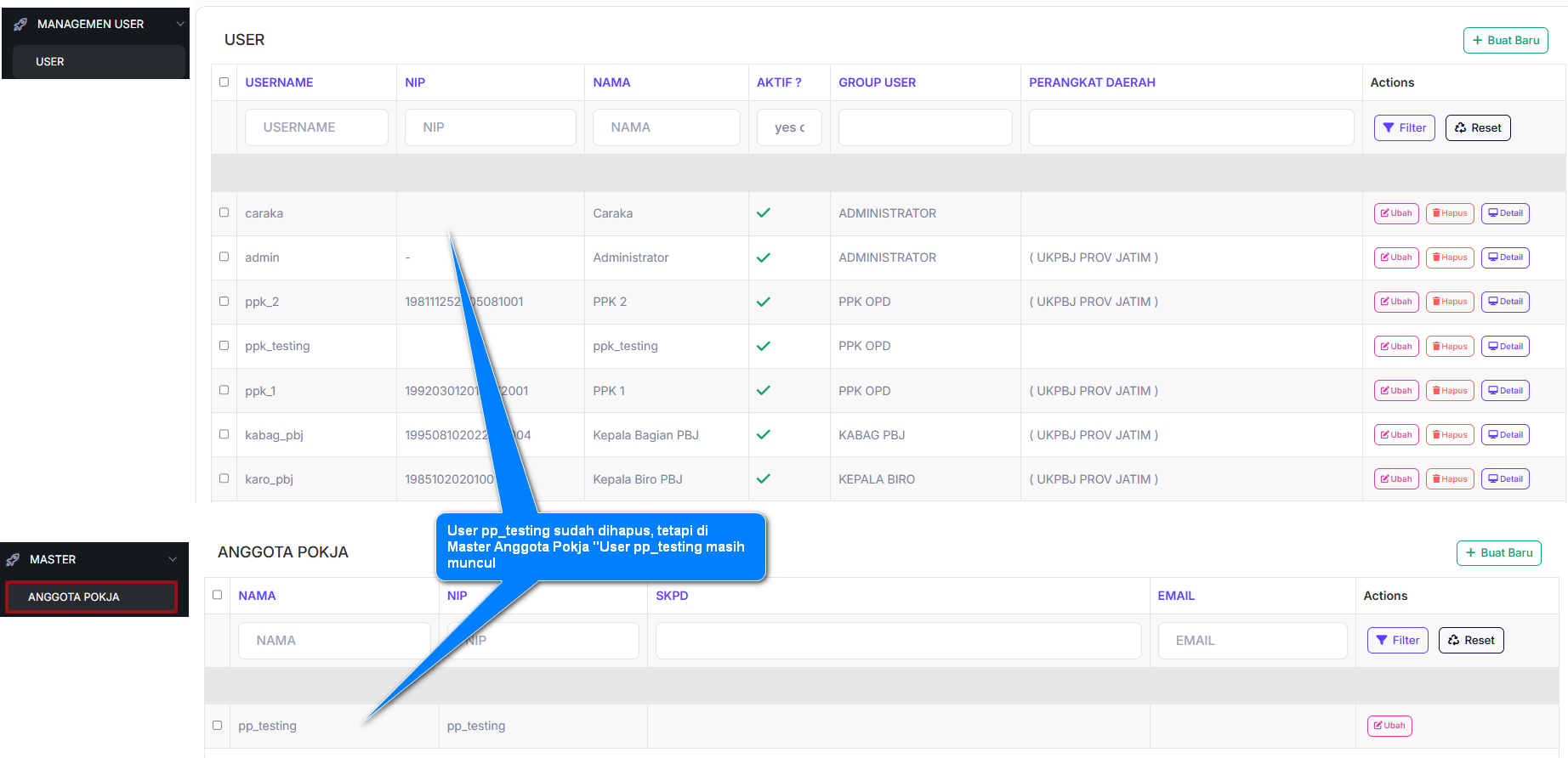
Task: Click the rocket icon beside MANAGEMEN USER
Action: coord(20,25)
